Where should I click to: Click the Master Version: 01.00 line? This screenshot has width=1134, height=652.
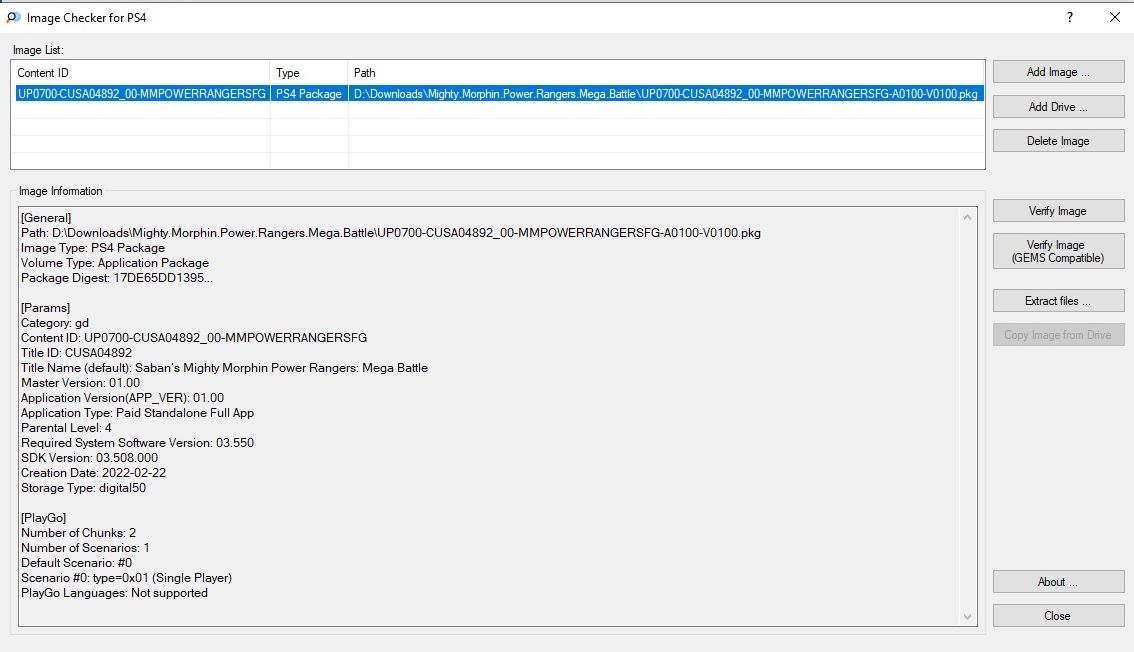pyautogui.click(x=80, y=383)
